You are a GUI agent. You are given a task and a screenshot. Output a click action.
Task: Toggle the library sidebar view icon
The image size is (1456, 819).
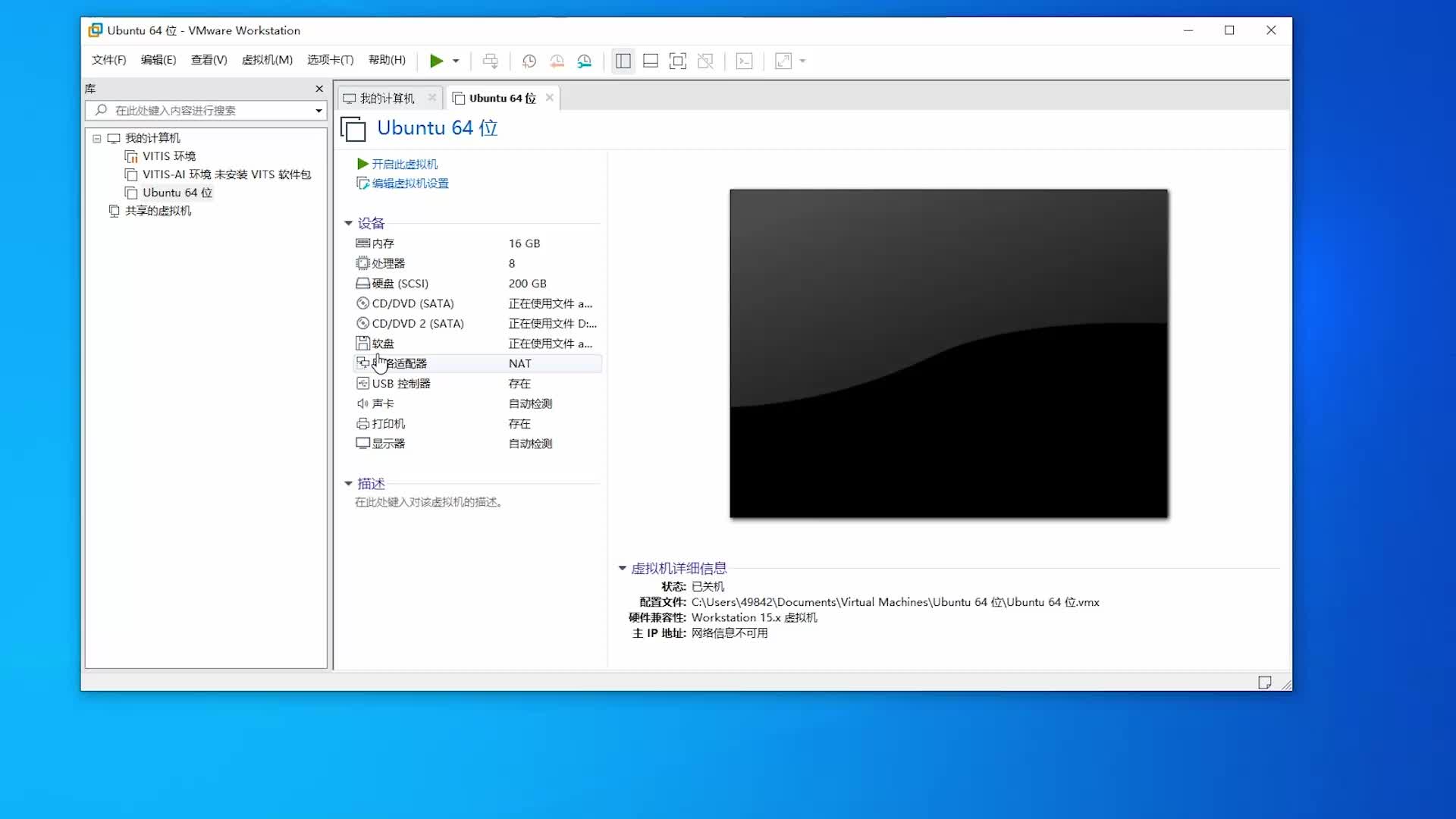(x=623, y=61)
